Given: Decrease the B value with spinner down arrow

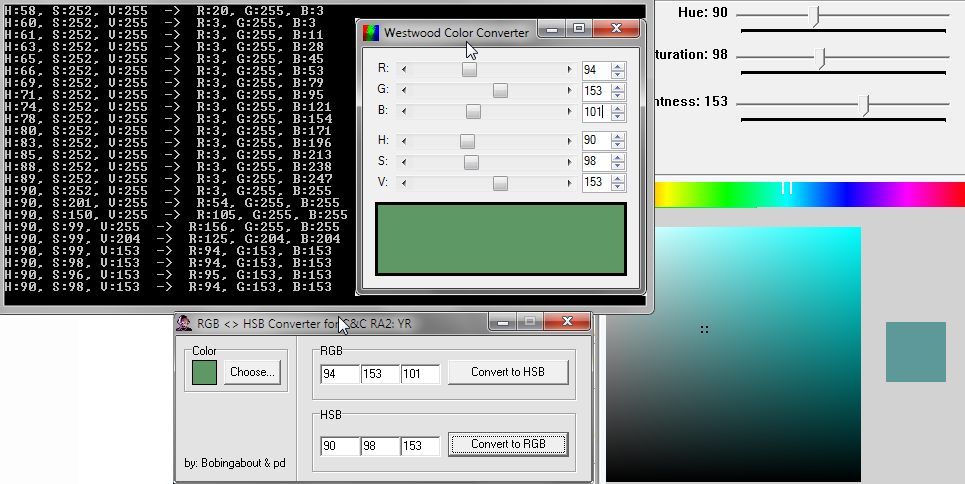Looking at the screenshot, I should point(617,116).
